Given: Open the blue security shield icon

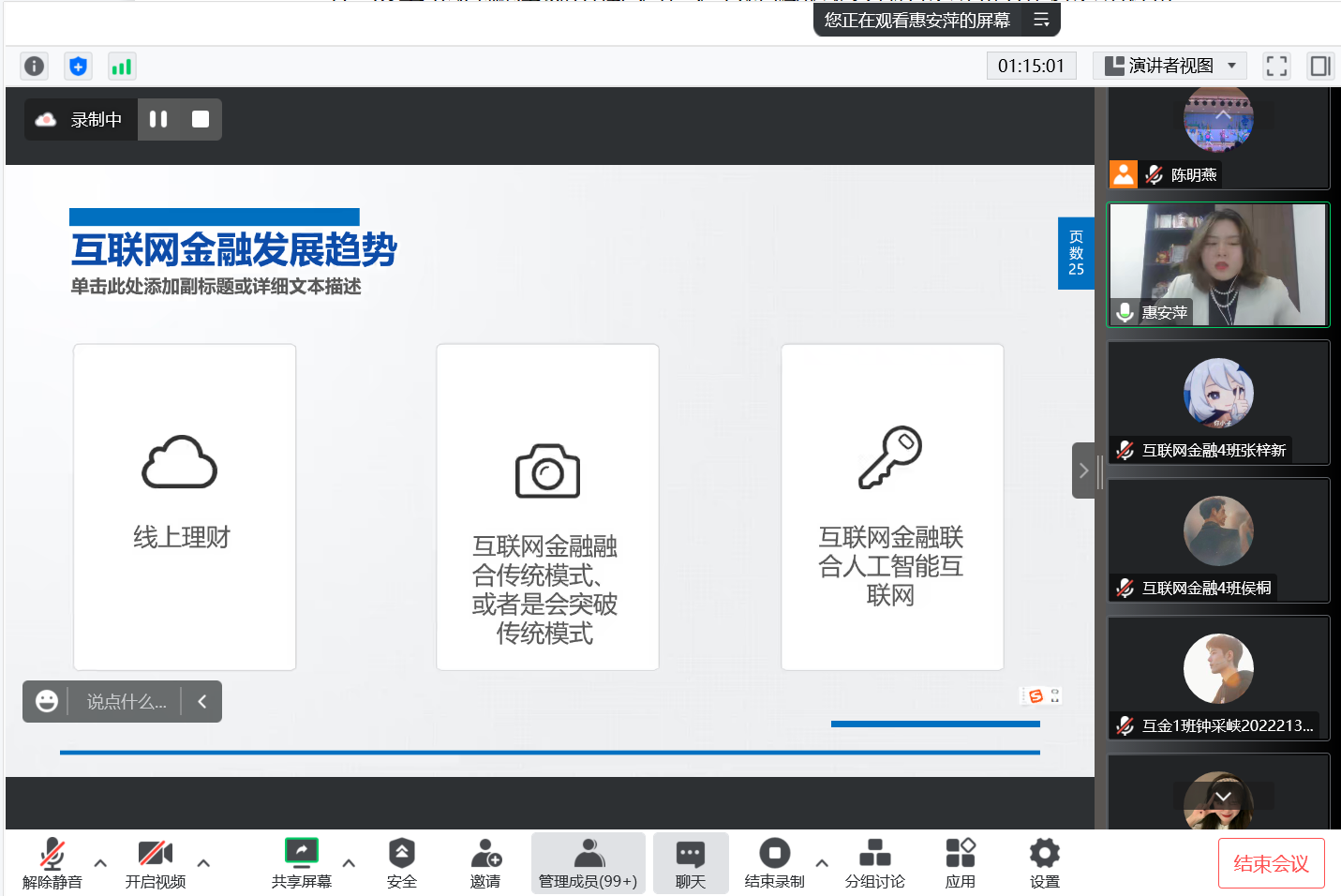Looking at the screenshot, I should [x=79, y=67].
